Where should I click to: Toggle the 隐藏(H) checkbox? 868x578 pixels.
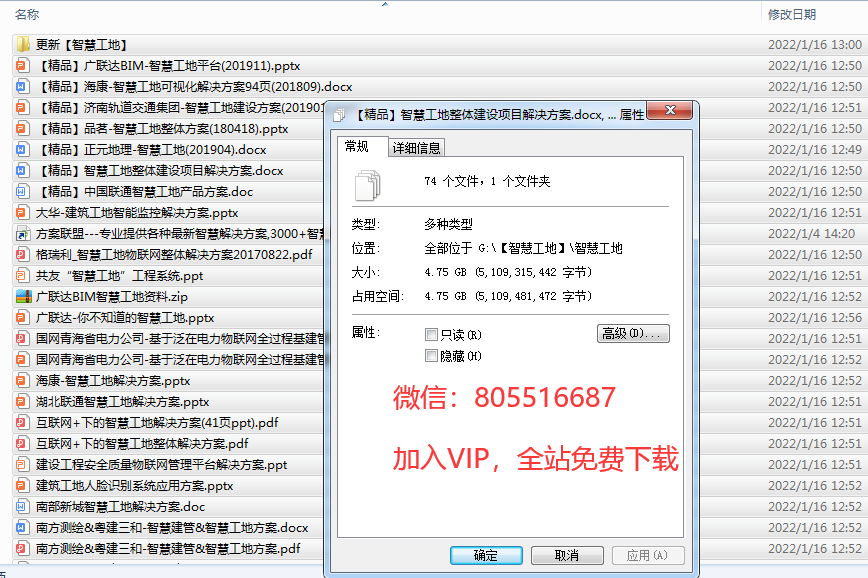[431, 355]
